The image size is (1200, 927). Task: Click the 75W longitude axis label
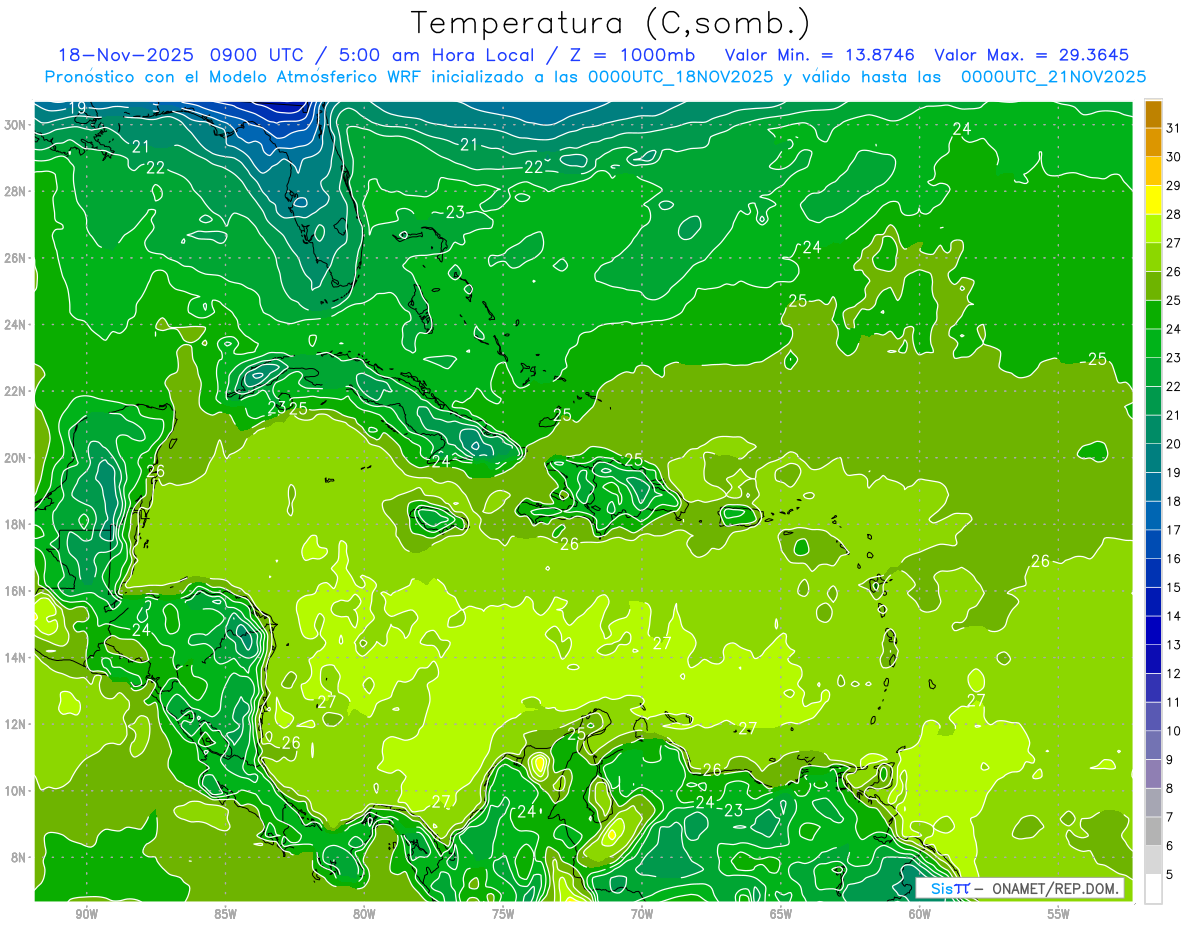coord(503,914)
